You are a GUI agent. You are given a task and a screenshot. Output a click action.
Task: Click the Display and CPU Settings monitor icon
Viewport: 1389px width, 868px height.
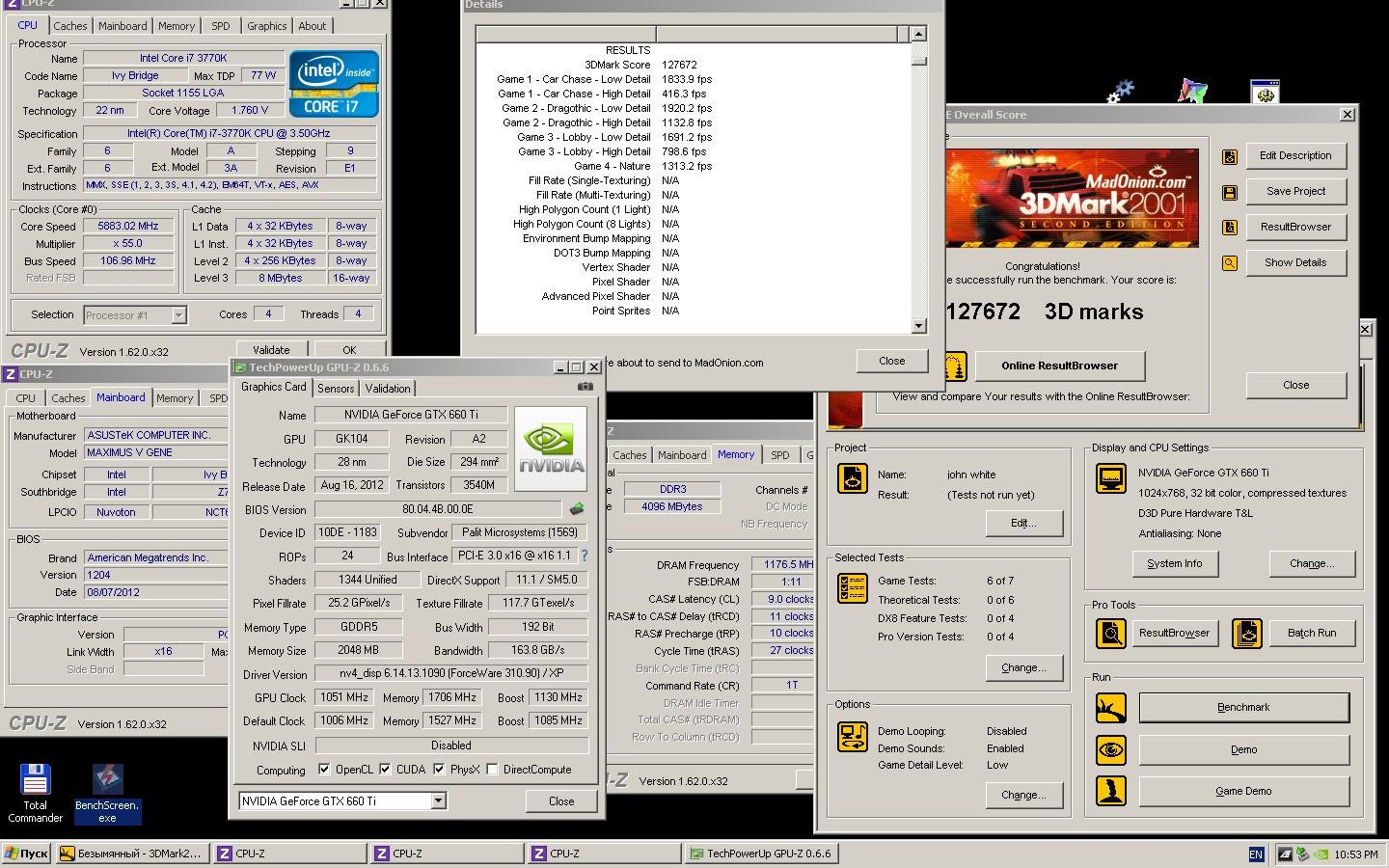tap(1110, 478)
